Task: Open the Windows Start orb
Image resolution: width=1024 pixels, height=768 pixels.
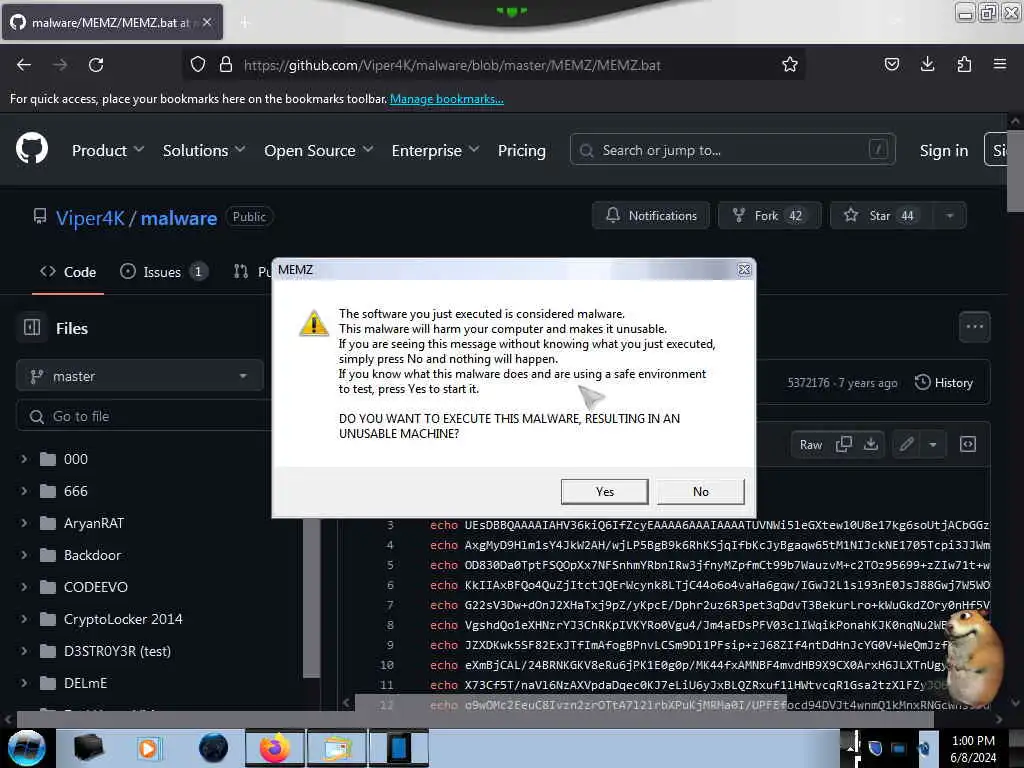Action: point(26,748)
